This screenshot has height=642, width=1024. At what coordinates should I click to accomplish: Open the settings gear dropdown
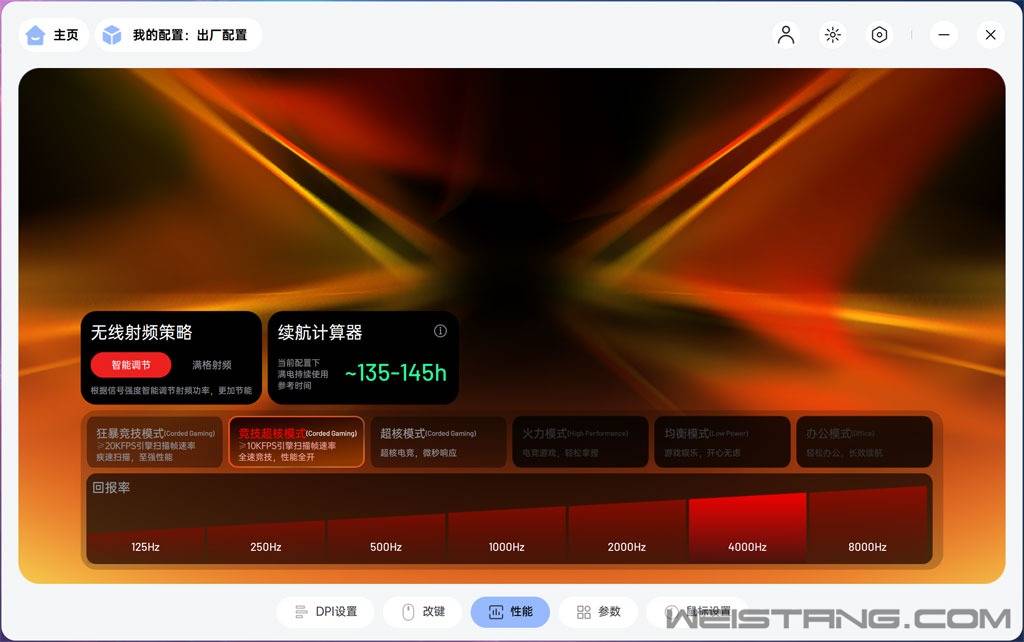pos(879,34)
